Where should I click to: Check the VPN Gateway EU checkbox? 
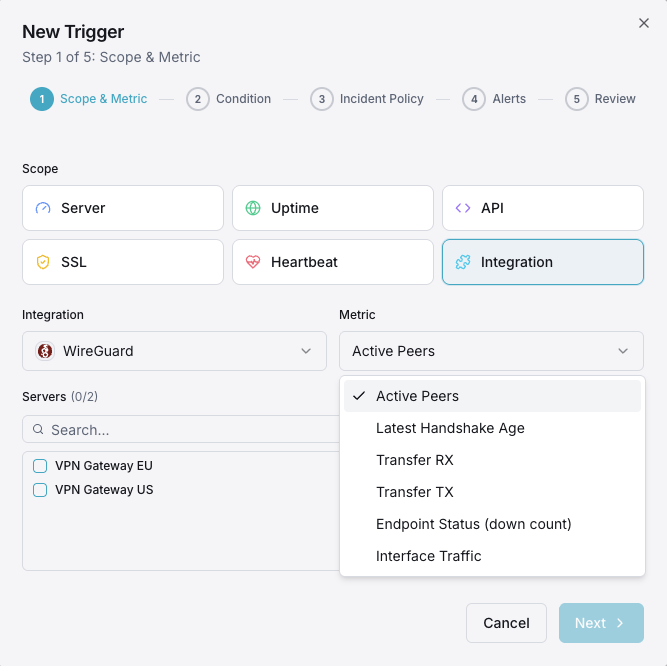pyautogui.click(x=40, y=466)
